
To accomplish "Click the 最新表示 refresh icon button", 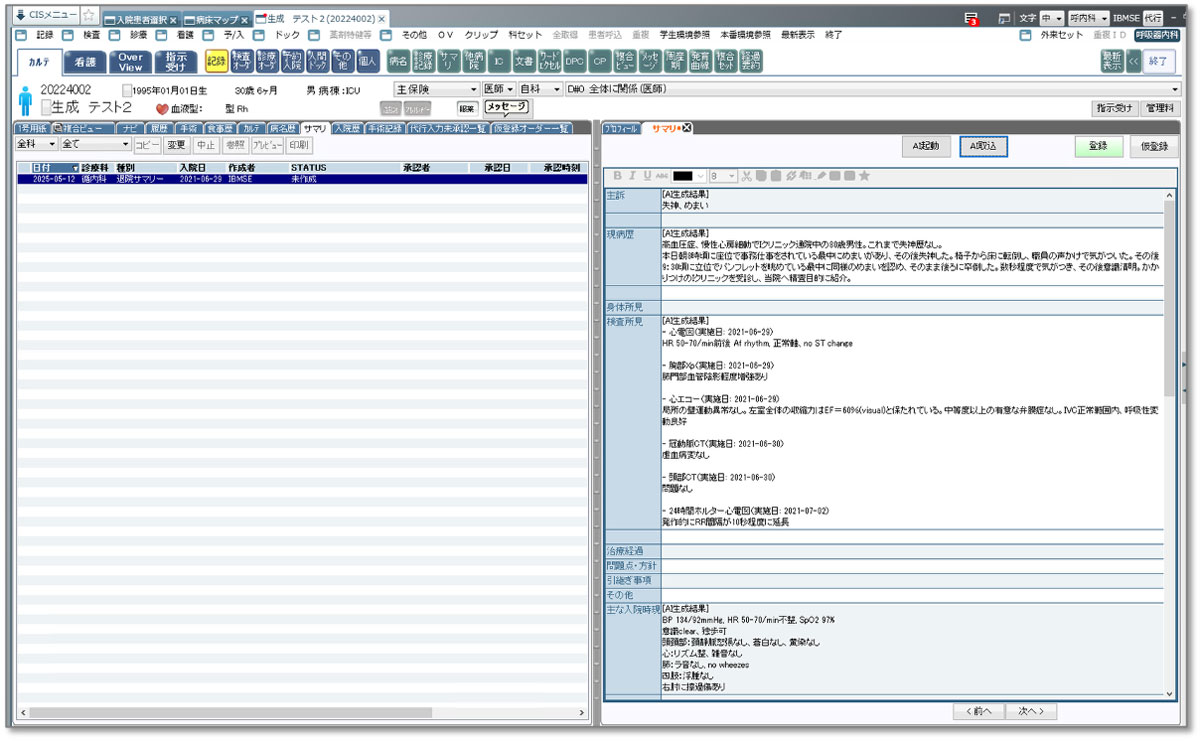I will click(x=1111, y=61).
